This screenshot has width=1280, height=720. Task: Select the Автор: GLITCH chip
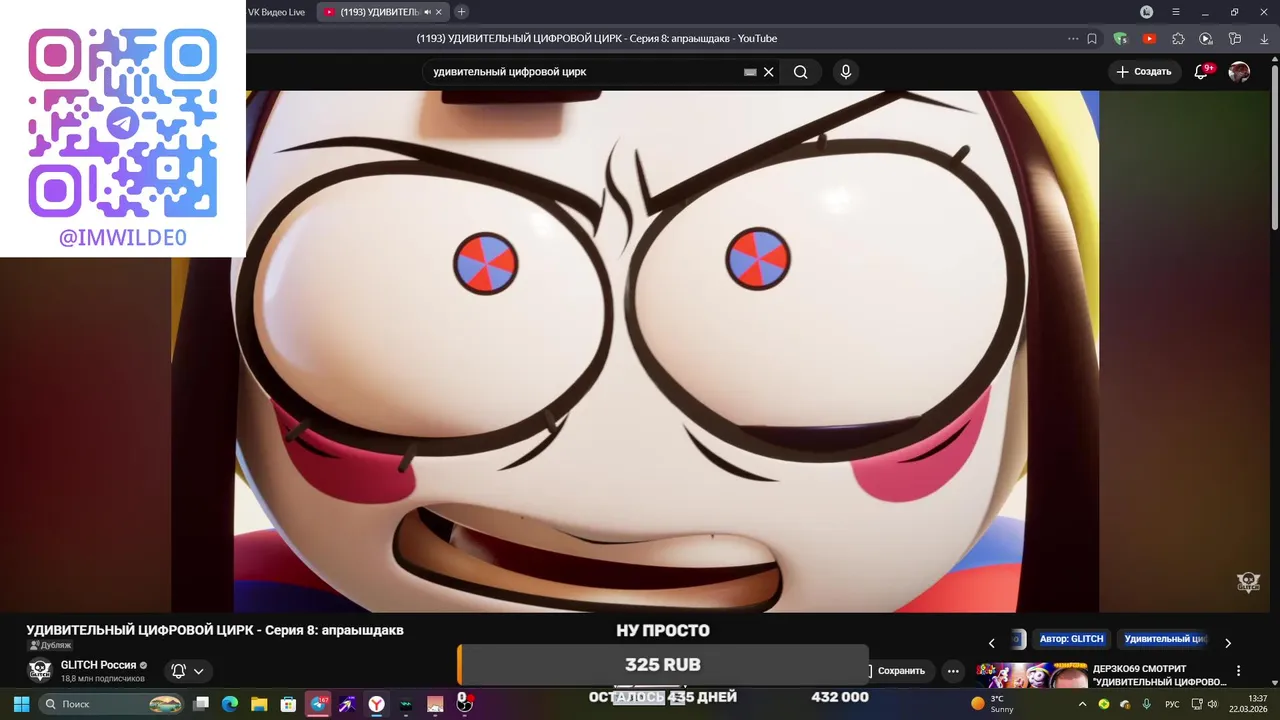click(1071, 639)
